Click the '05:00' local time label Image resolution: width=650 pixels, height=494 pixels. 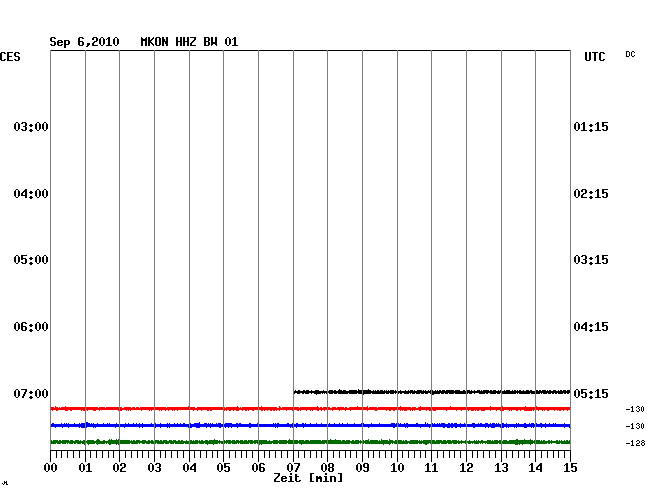coord(31,260)
